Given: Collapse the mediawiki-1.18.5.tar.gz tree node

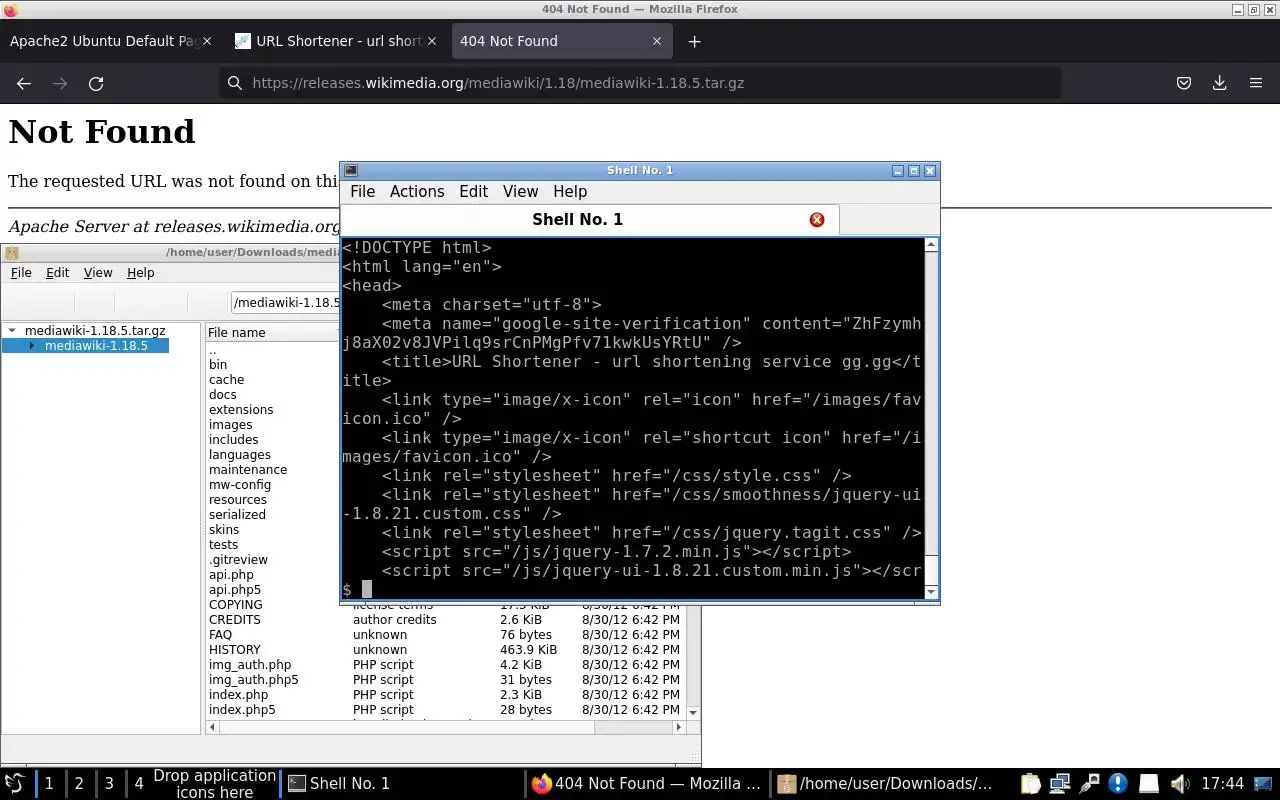Looking at the screenshot, I should (12, 330).
